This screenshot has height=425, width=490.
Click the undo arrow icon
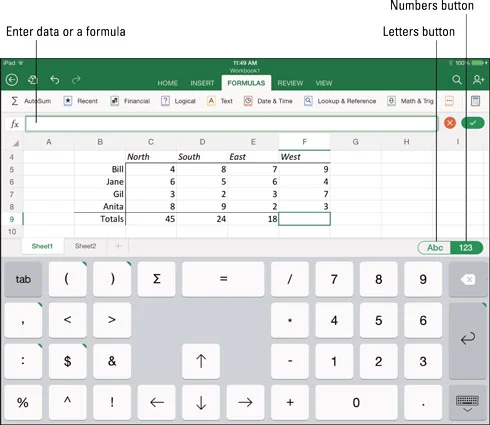[x=55, y=80]
